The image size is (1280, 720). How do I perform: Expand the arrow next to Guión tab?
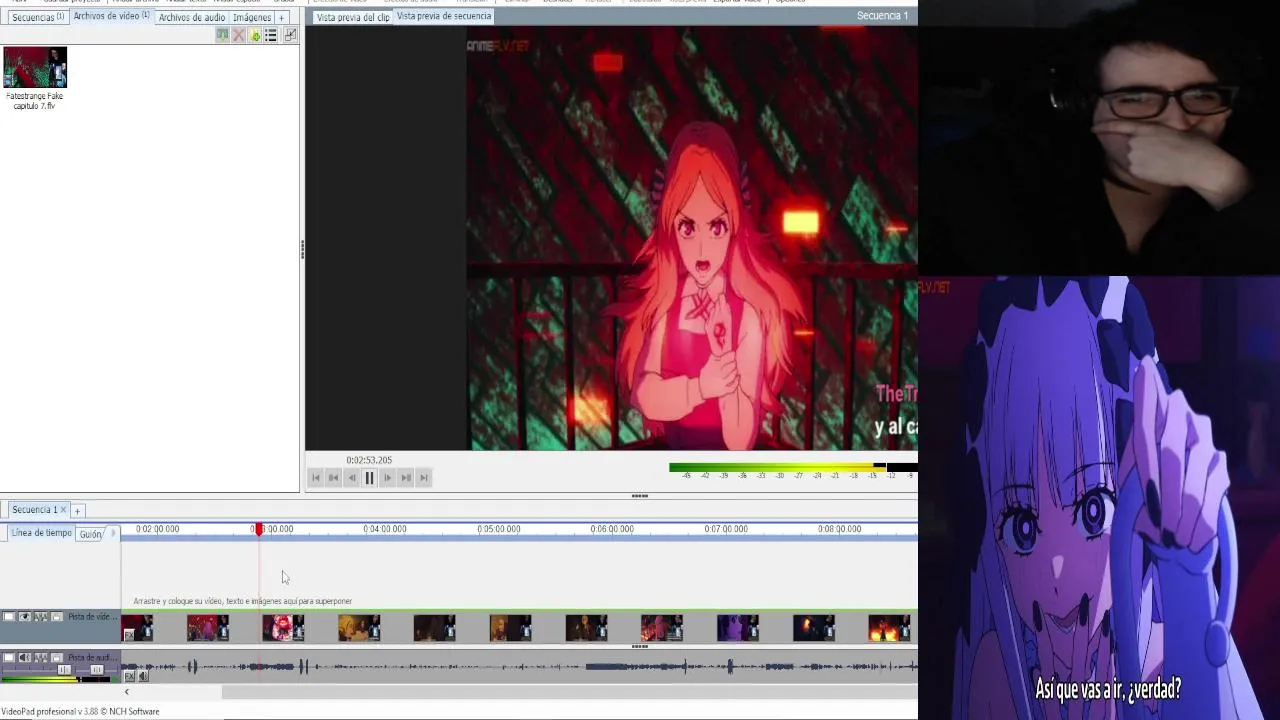pyautogui.click(x=113, y=533)
